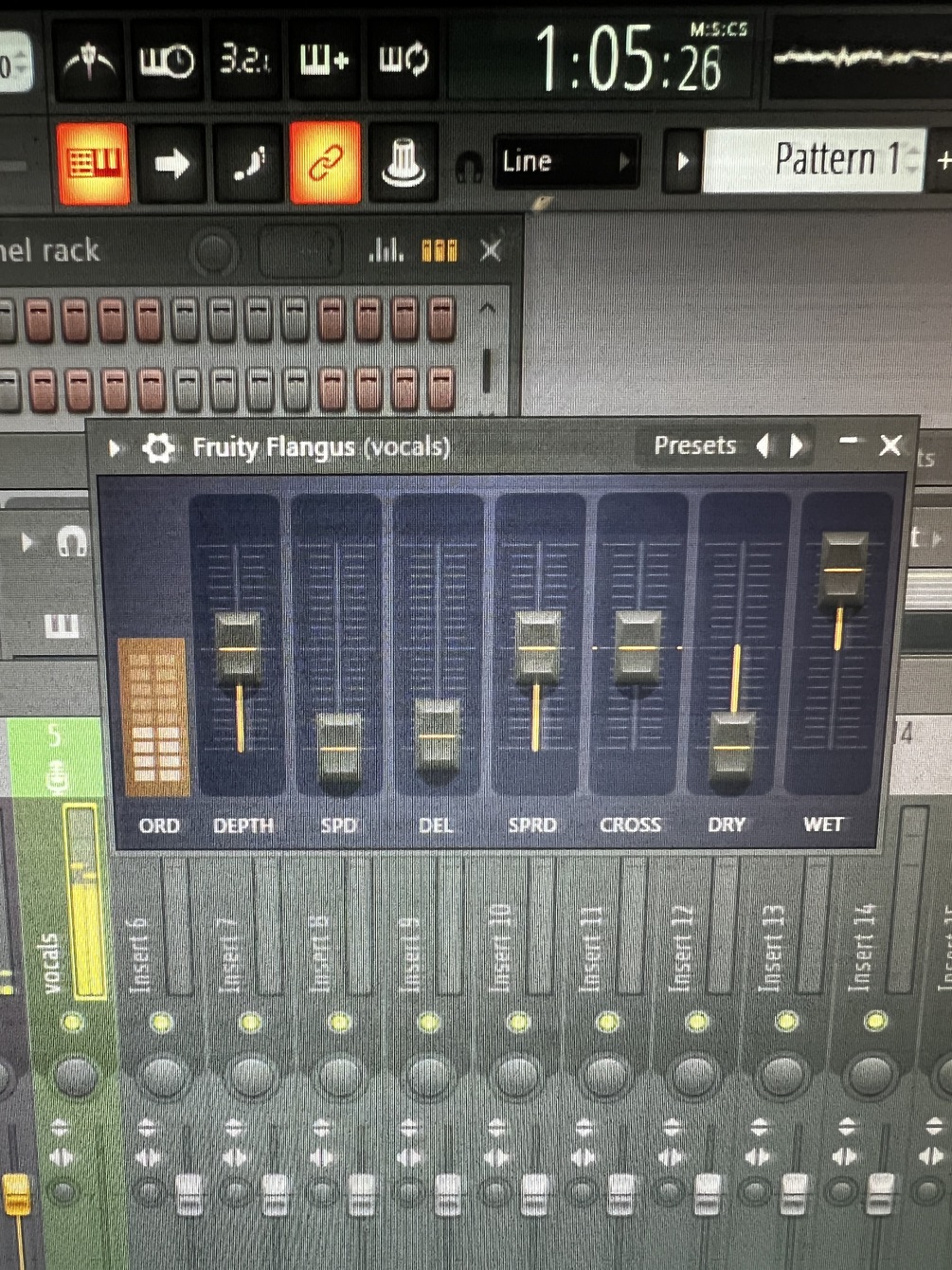Viewport: 952px width, 1270px height.
Task: Click the knob icon in the toolbar
Action: pos(403,163)
